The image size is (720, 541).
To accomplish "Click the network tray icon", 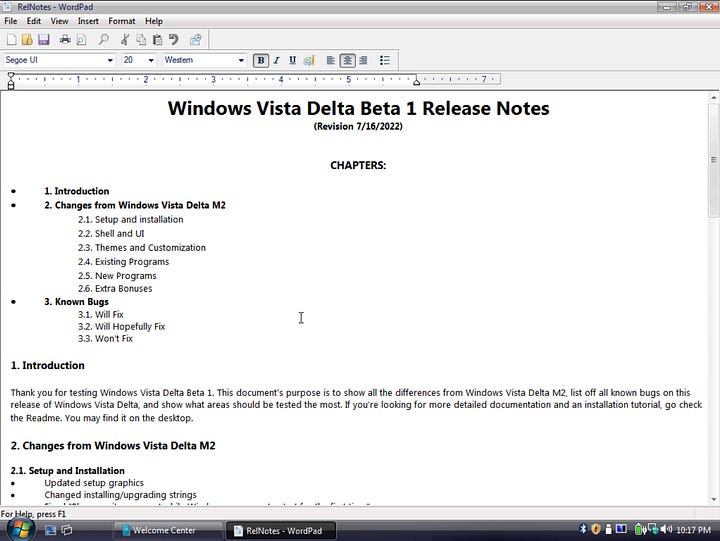I will (x=653, y=530).
